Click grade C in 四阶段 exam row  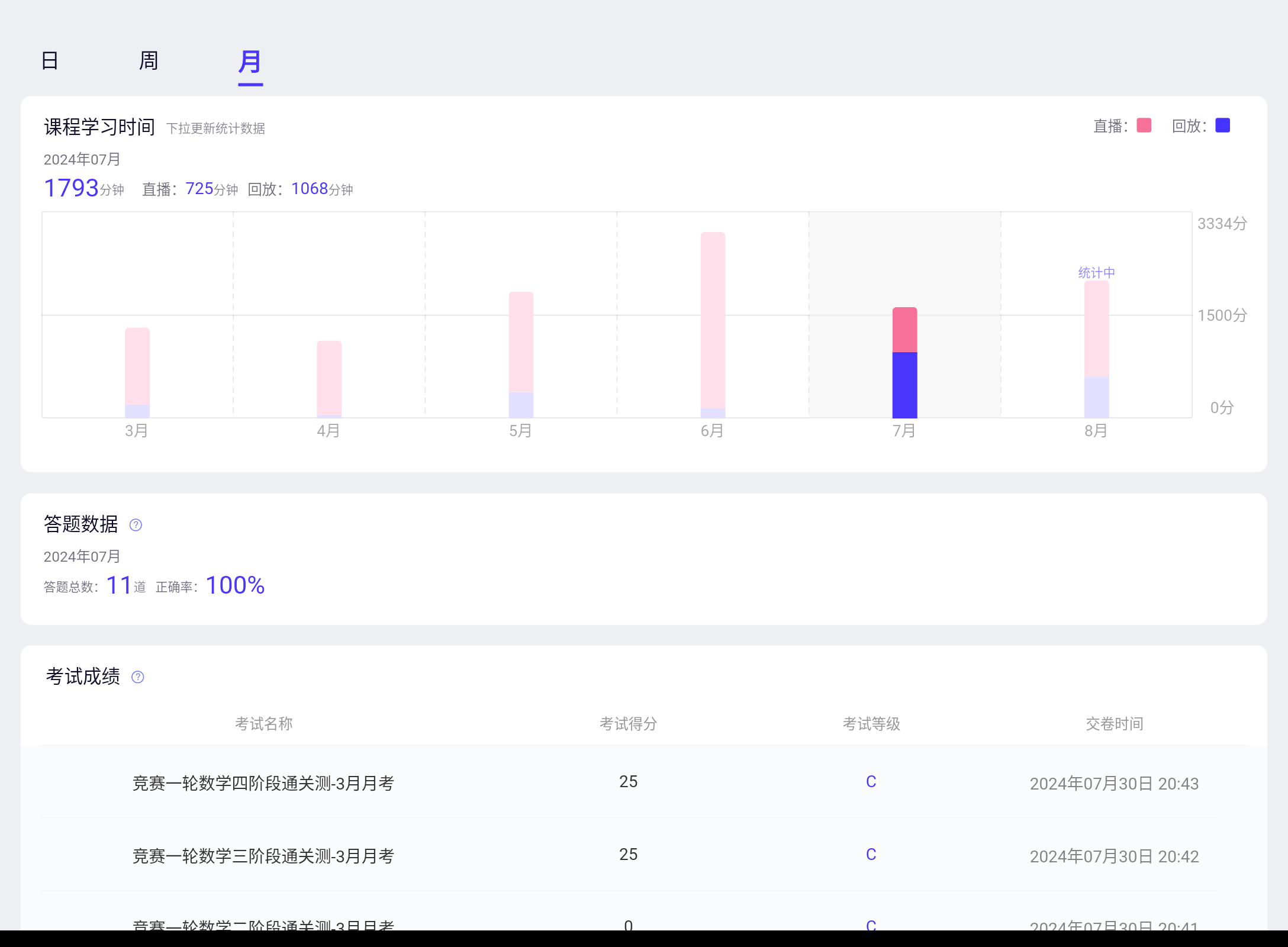tap(871, 782)
